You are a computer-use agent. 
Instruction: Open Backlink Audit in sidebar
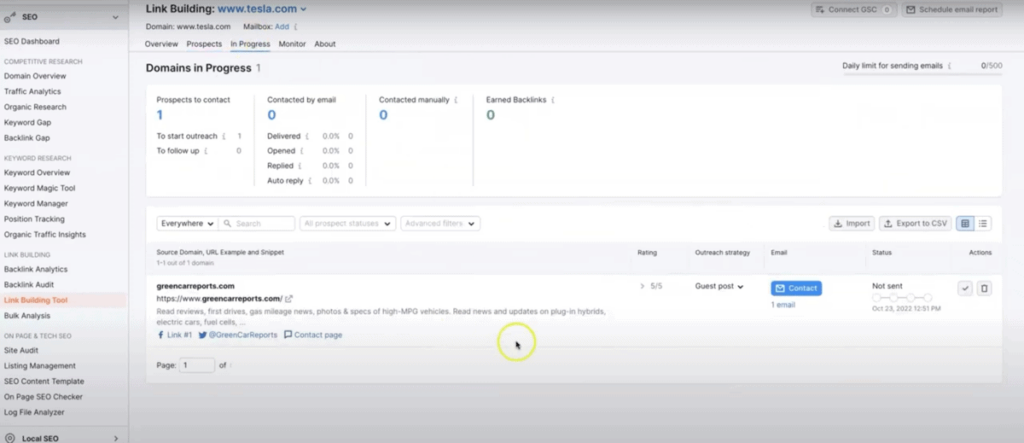coord(29,285)
